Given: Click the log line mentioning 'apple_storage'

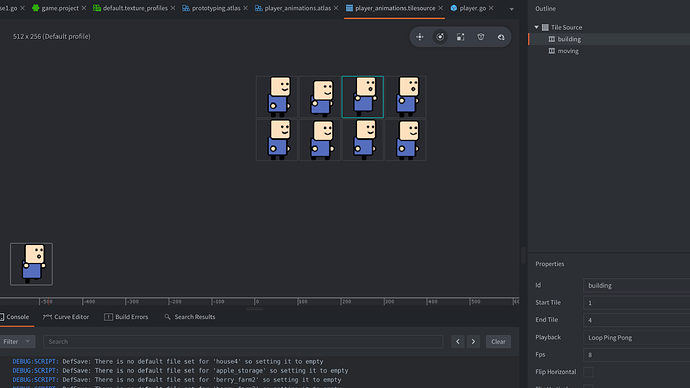Looking at the screenshot, I should (180, 371).
